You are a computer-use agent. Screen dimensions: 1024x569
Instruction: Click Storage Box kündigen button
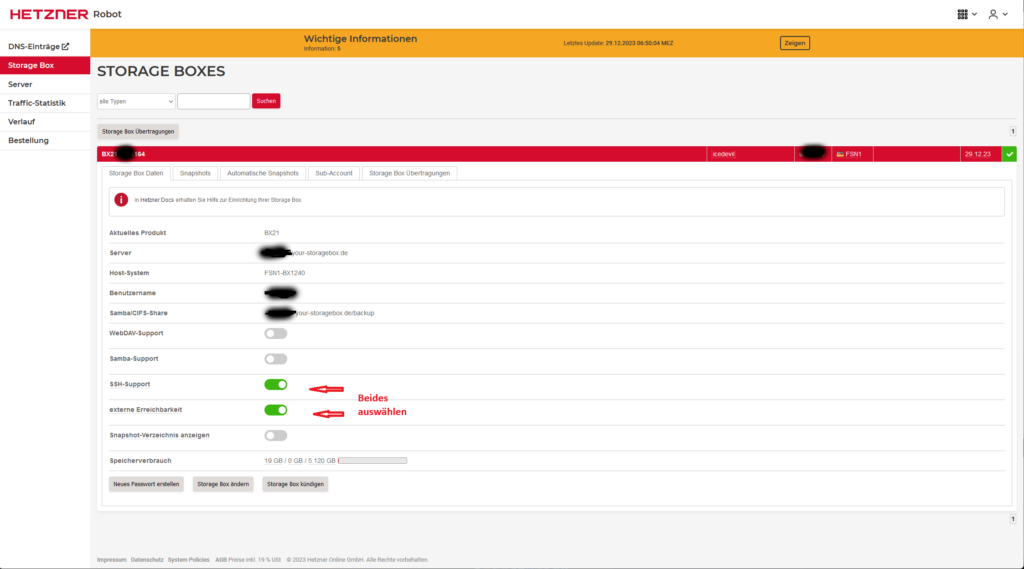click(295, 484)
